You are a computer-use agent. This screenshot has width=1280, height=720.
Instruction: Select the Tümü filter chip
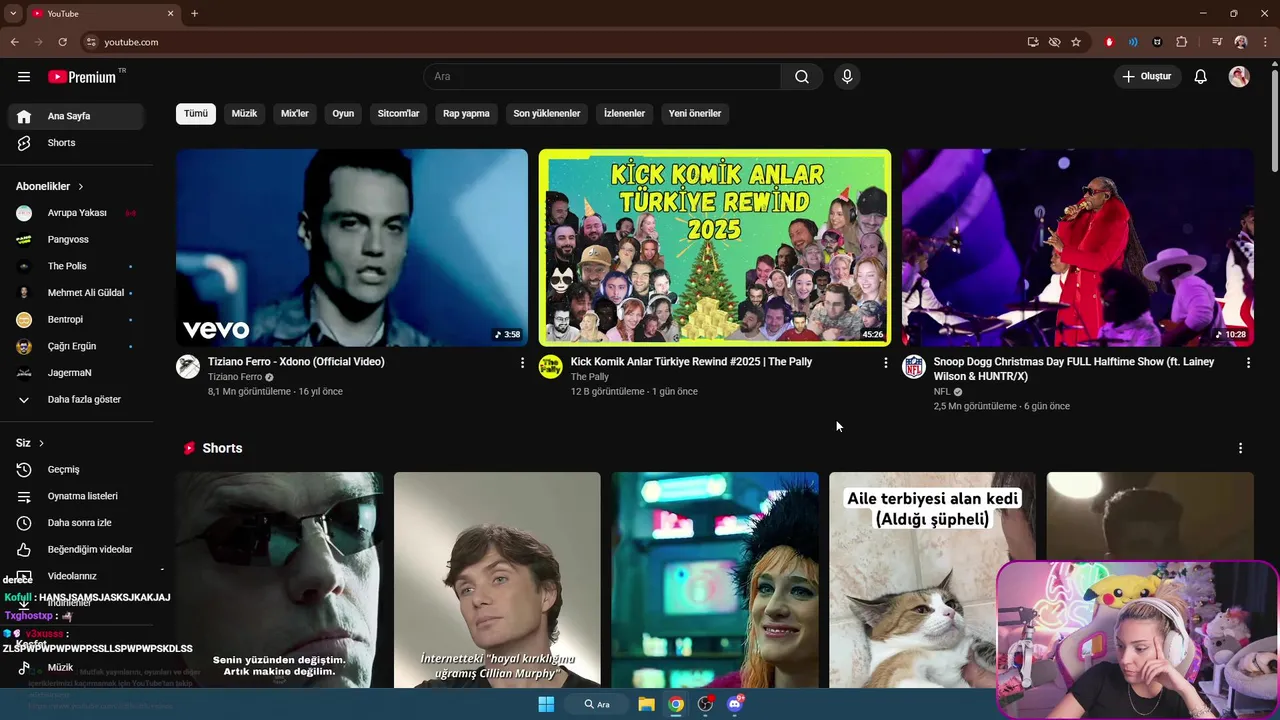(x=196, y=114)
